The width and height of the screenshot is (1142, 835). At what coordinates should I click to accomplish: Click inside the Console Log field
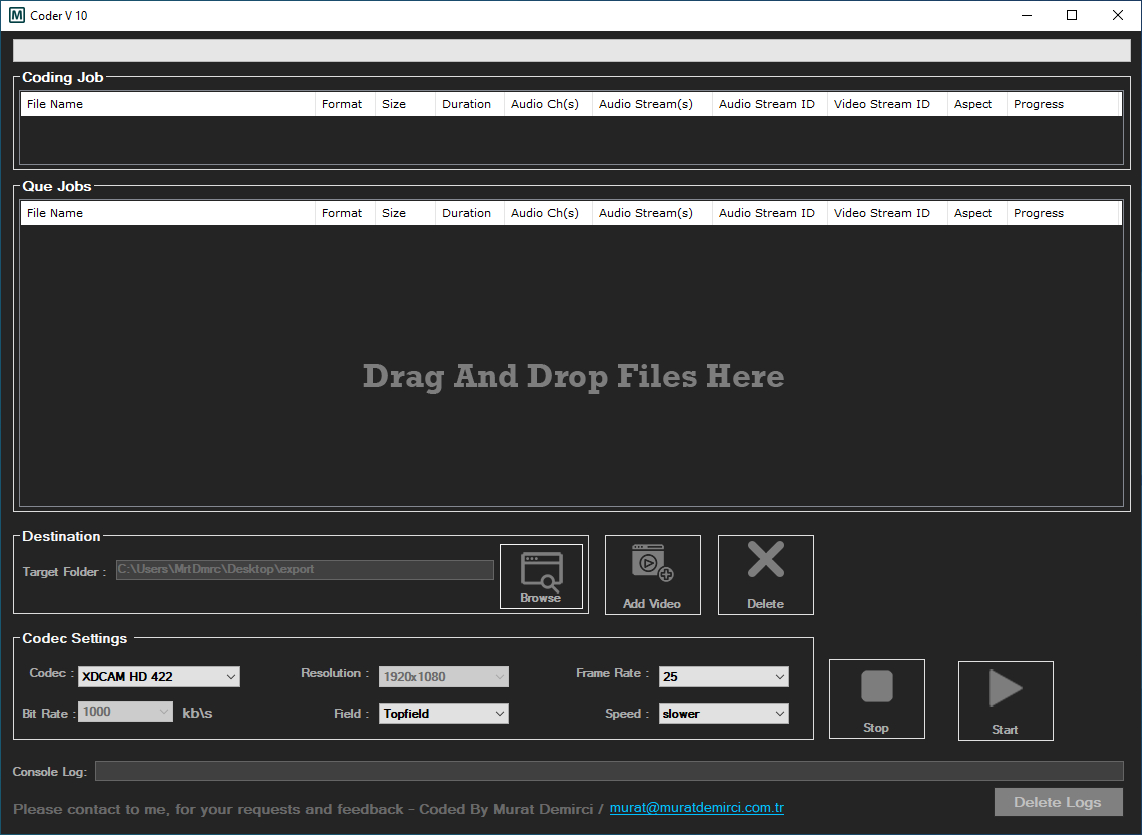point(608,770)
